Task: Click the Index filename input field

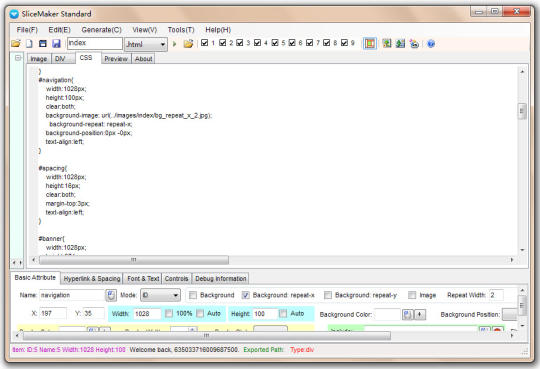Action: click(95, 43)
